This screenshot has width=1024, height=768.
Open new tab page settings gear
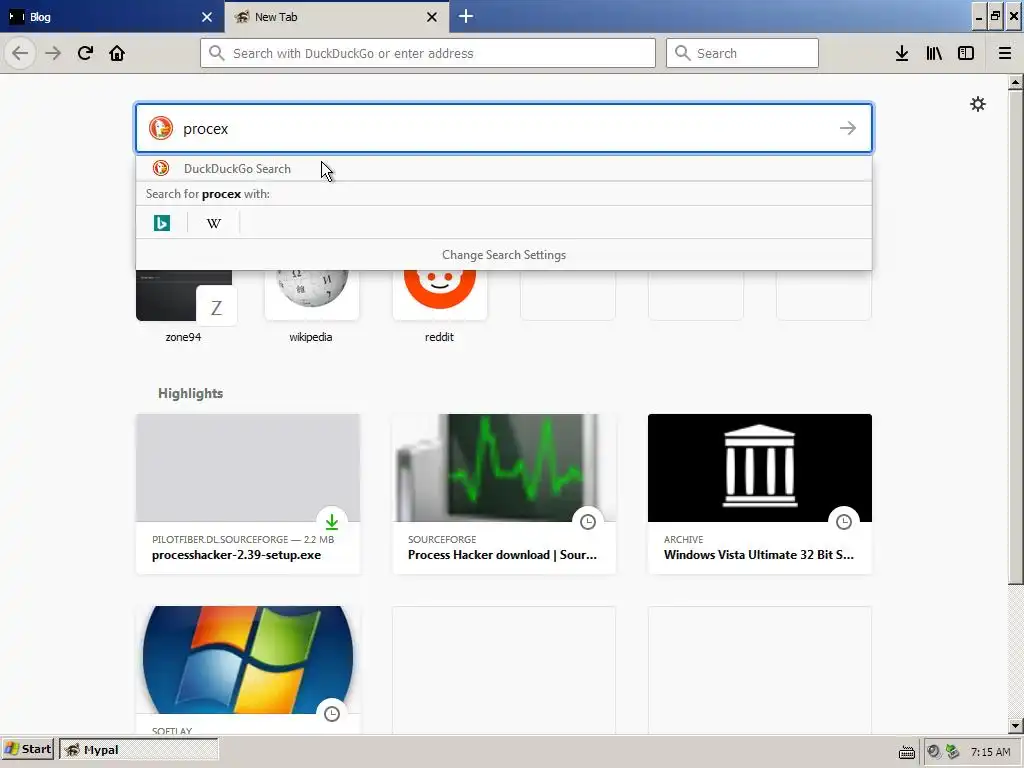click(x=978, y=104)
